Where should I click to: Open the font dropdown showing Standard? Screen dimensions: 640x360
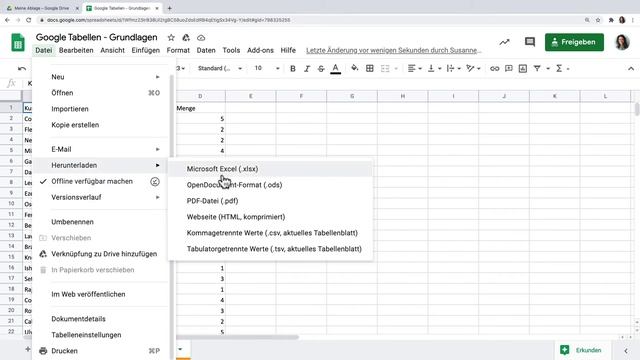tap(220, 69)
